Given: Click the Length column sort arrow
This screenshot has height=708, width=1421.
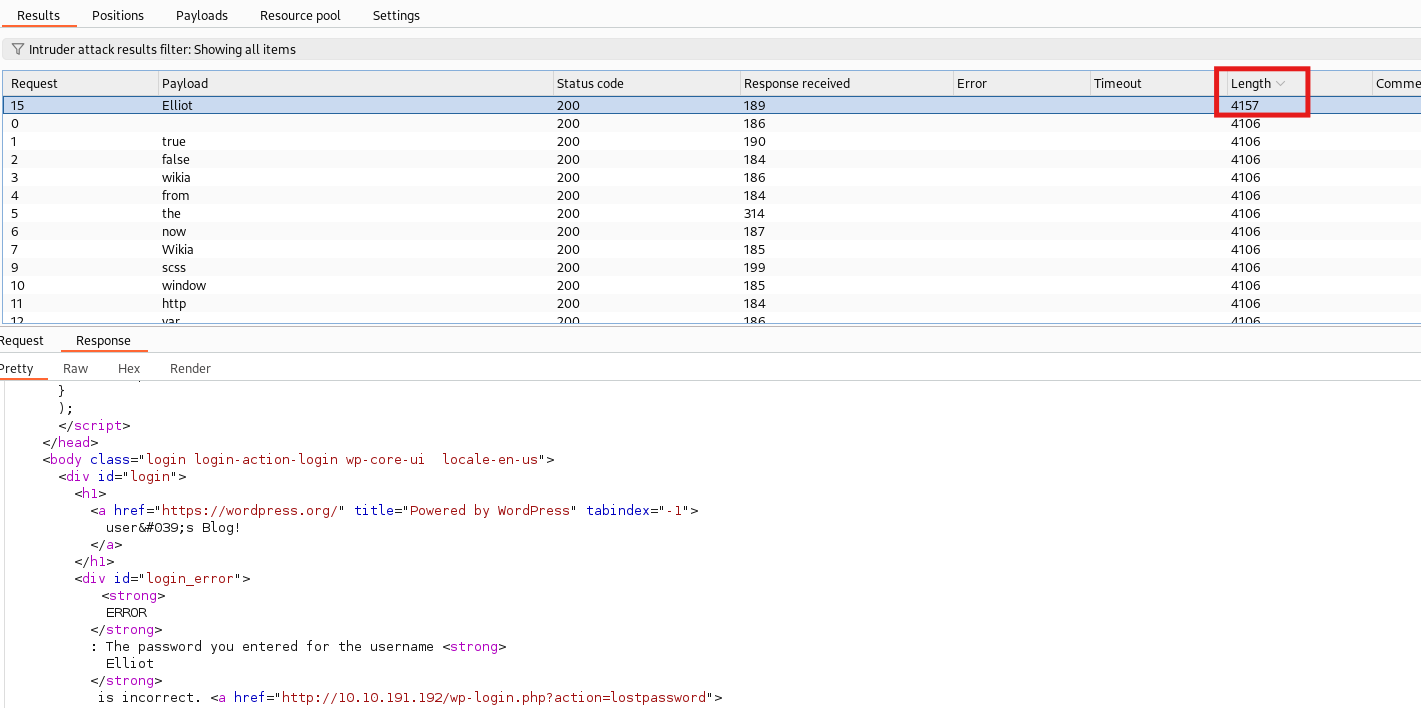Looking at the screenshot, I should tap(1281, 84).
